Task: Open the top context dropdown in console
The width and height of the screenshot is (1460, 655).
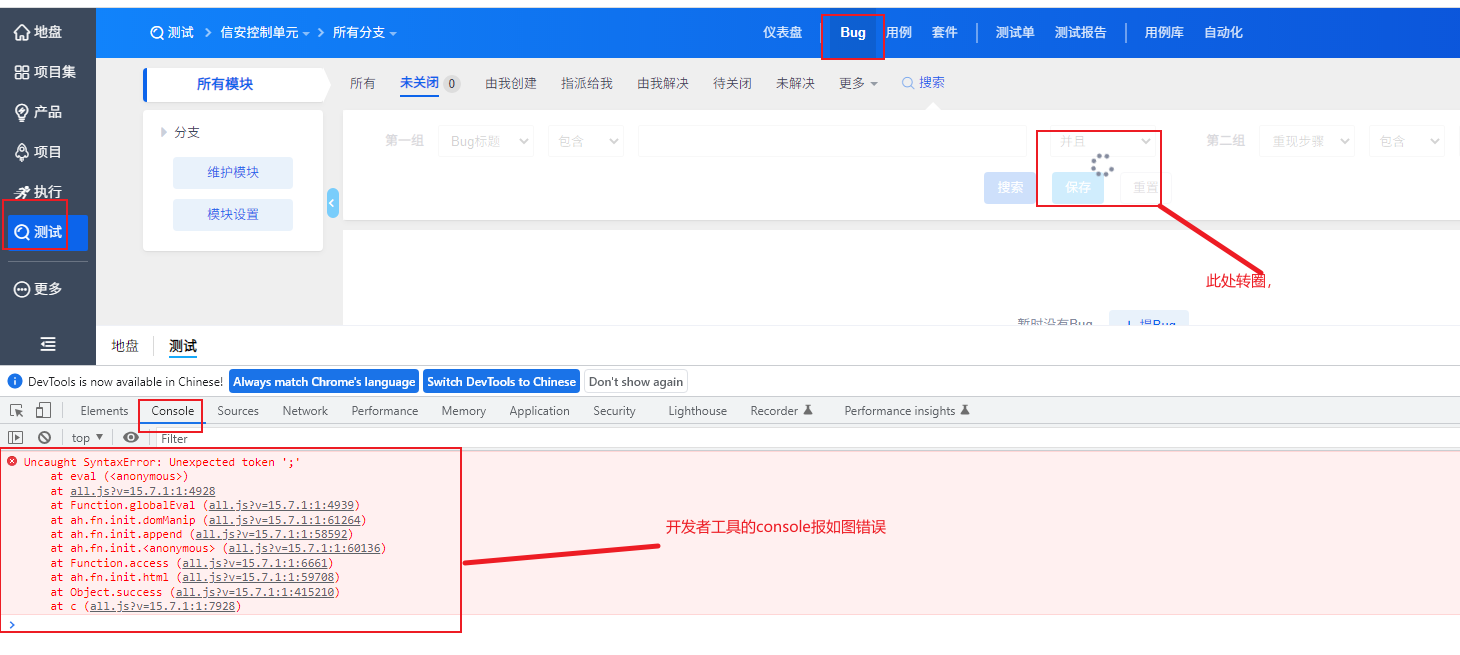Action: pyautogui.click(x=88, y=438)
